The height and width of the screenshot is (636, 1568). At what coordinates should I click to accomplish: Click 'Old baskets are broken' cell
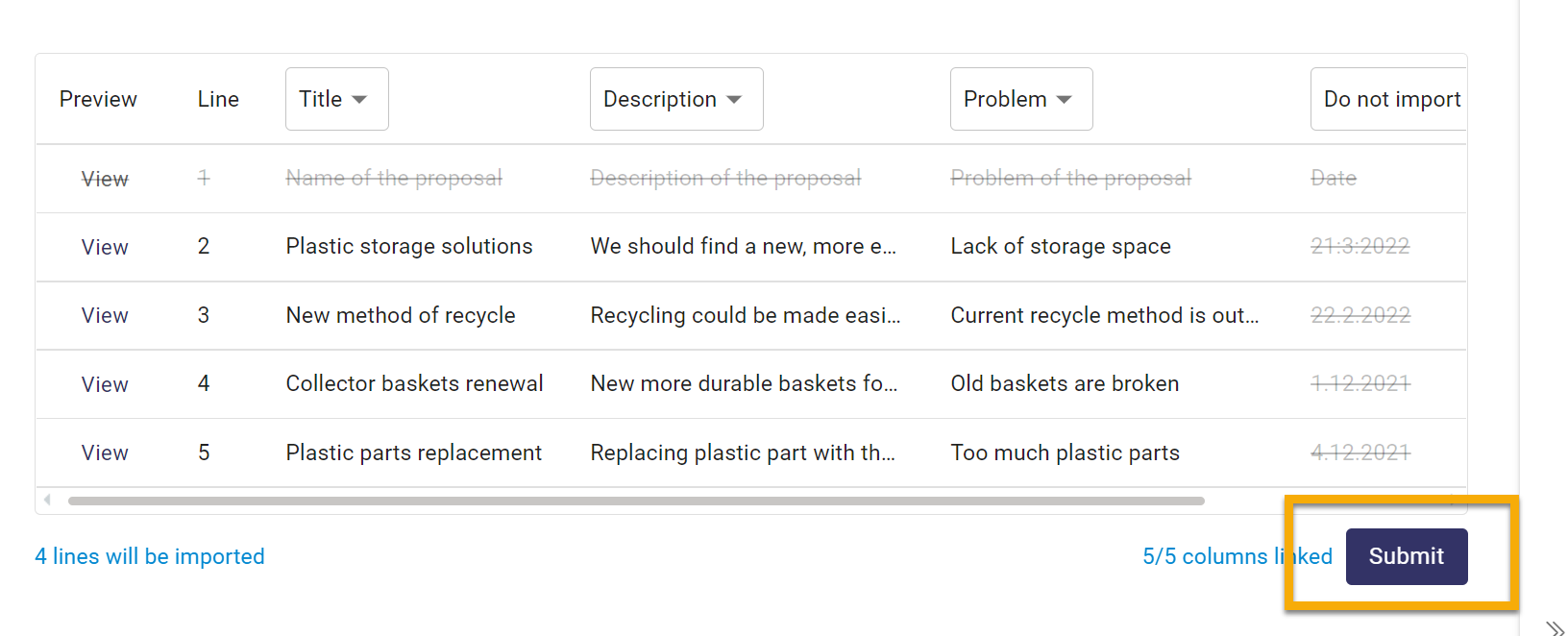point(1065,383)
